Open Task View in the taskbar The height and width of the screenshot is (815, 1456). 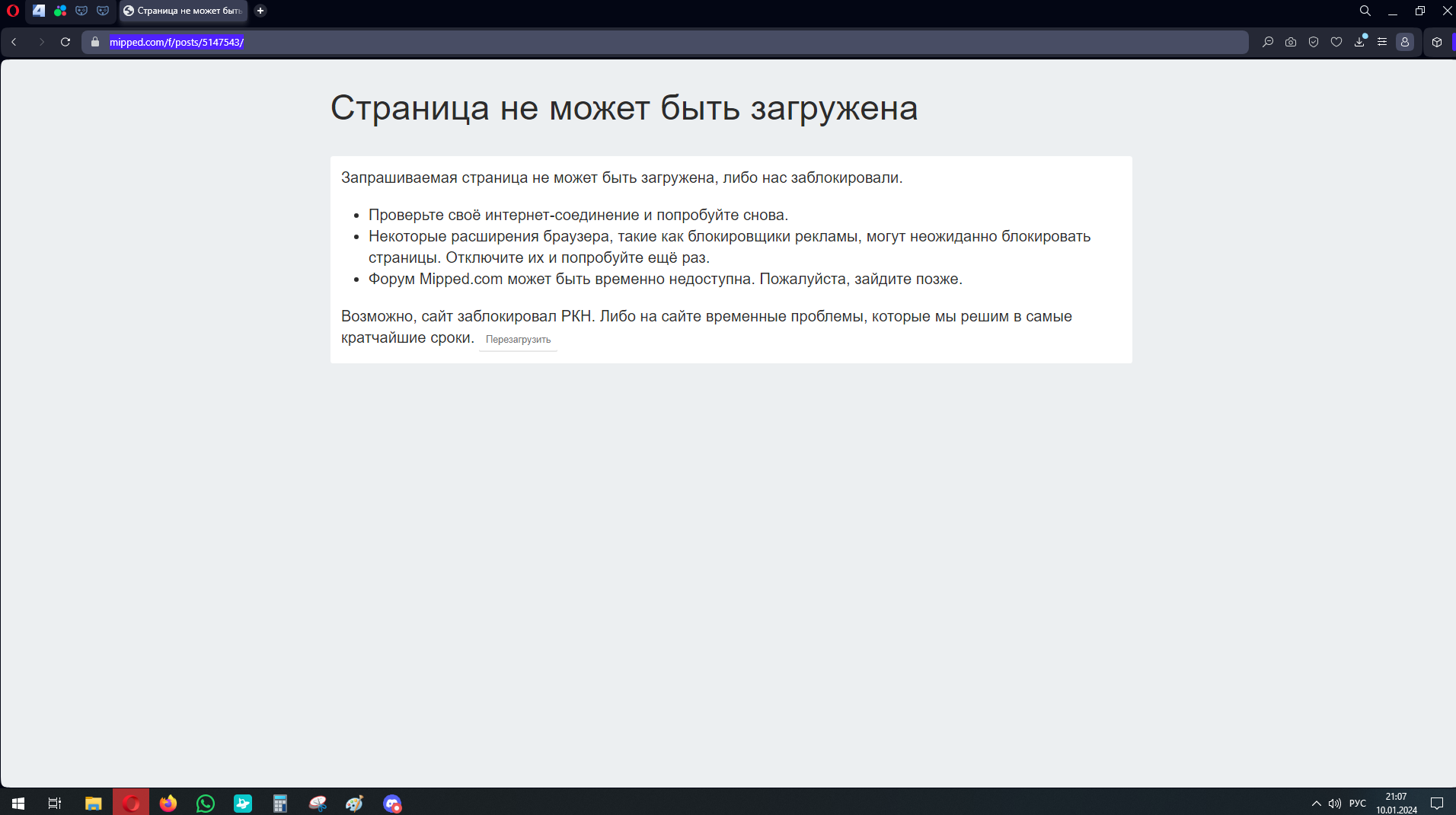[55, 803]
